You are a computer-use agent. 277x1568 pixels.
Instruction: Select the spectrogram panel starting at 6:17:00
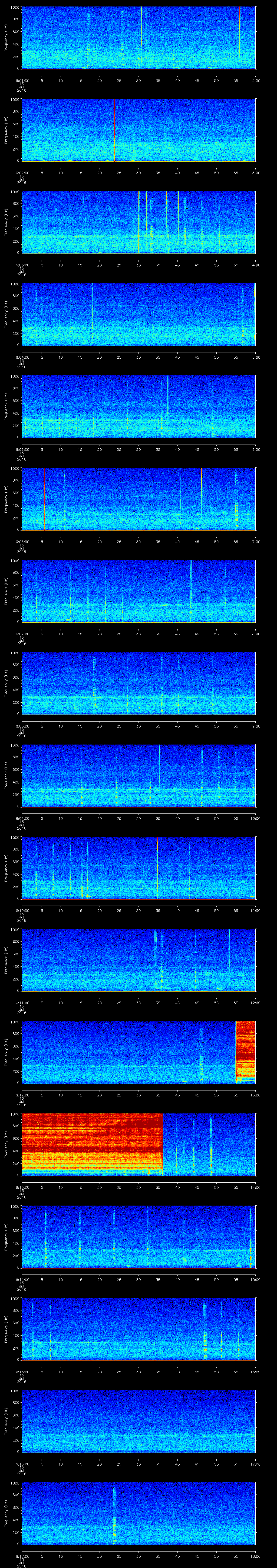[x=138, y=1513]
